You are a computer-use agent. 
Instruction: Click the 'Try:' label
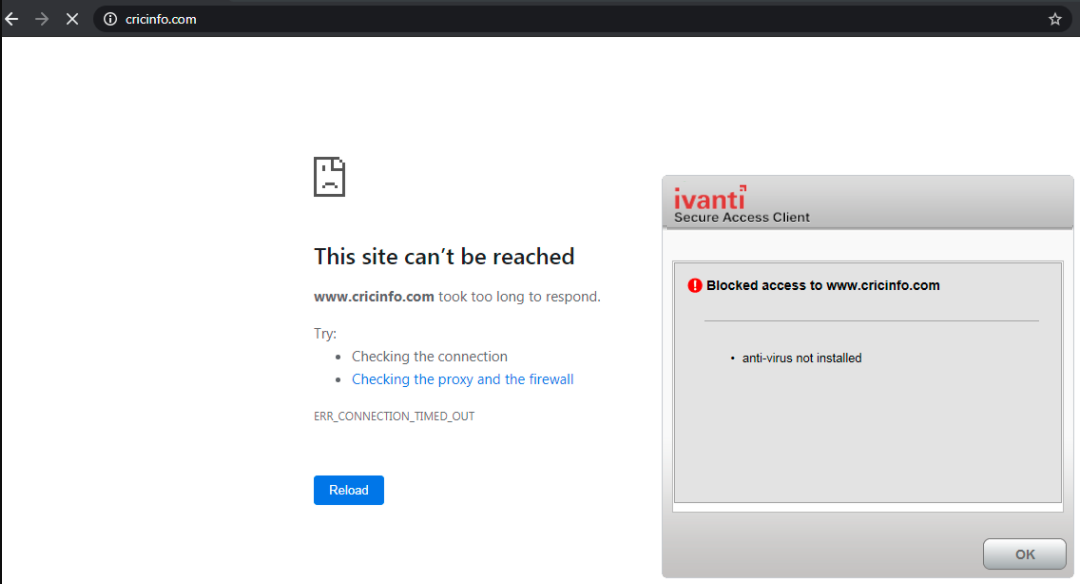(325, 334)
